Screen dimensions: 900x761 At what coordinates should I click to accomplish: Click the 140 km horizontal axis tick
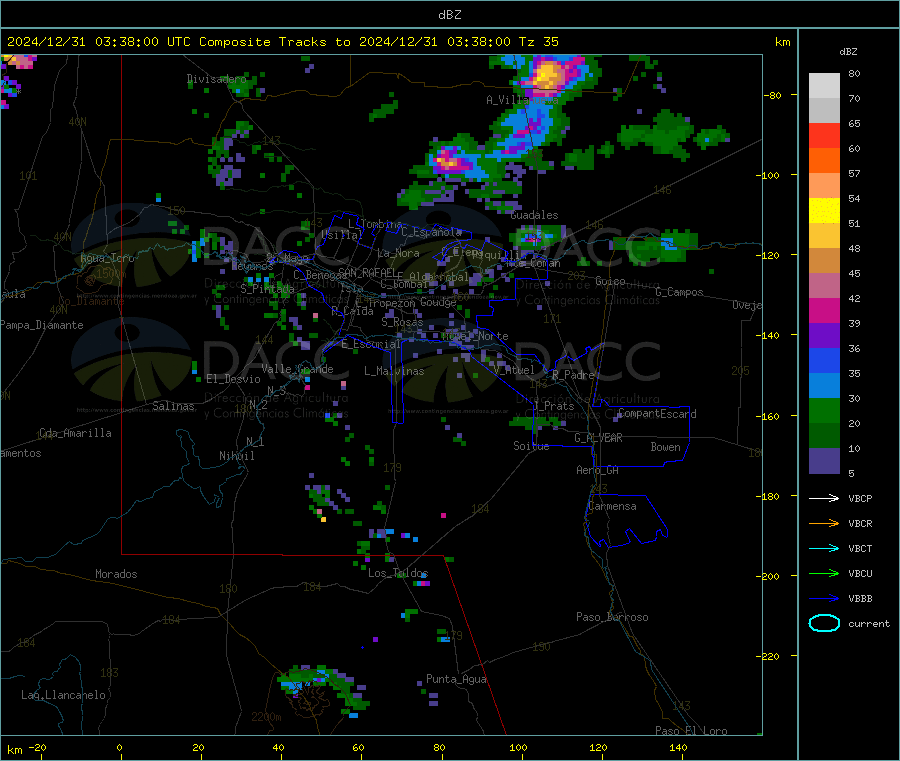(x=678, y=748)
